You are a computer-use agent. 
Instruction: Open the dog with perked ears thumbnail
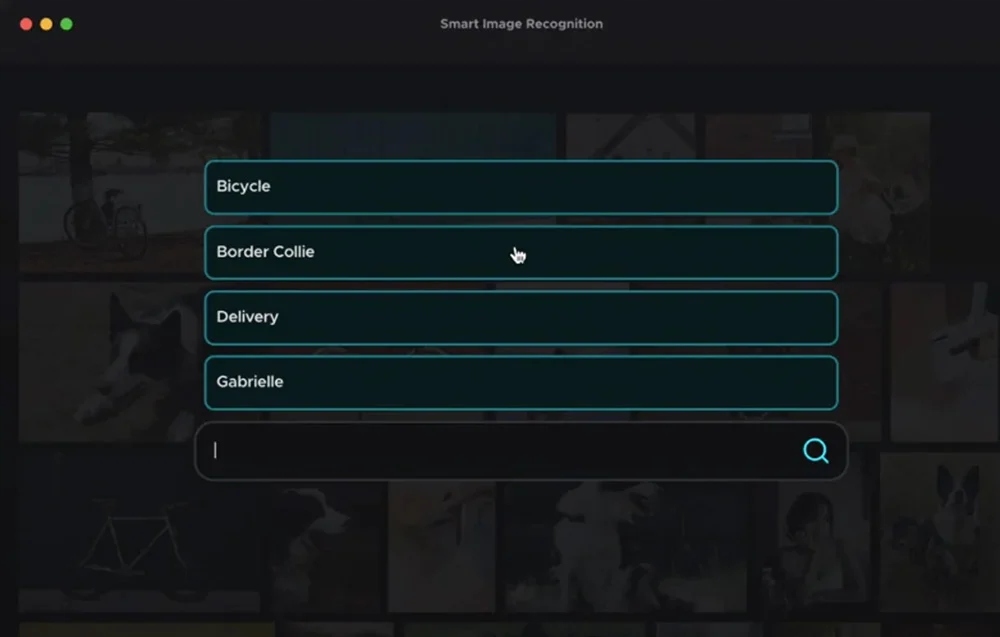coord(937,532)
